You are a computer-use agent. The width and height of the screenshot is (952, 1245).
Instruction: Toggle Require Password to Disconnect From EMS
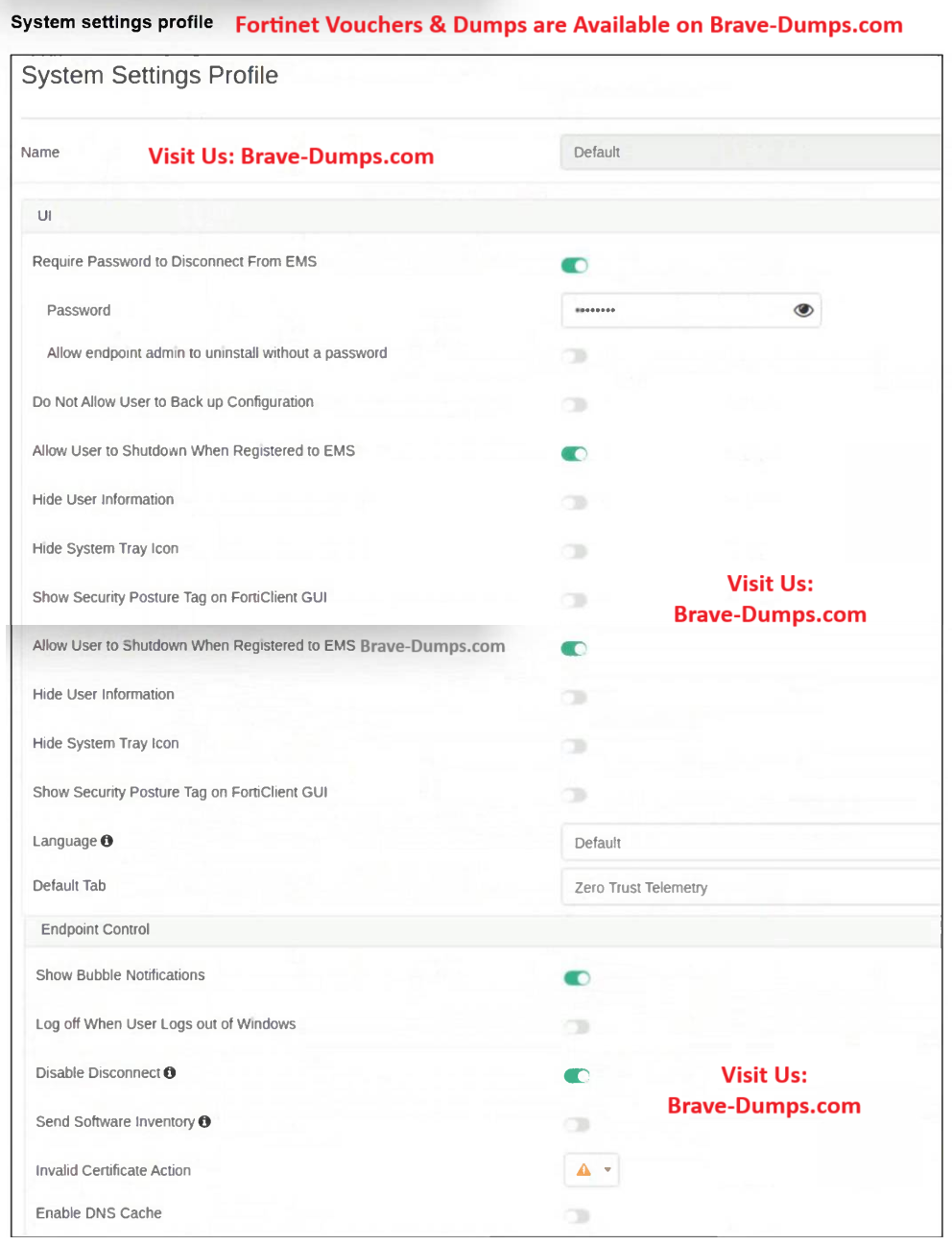(574, 266)
